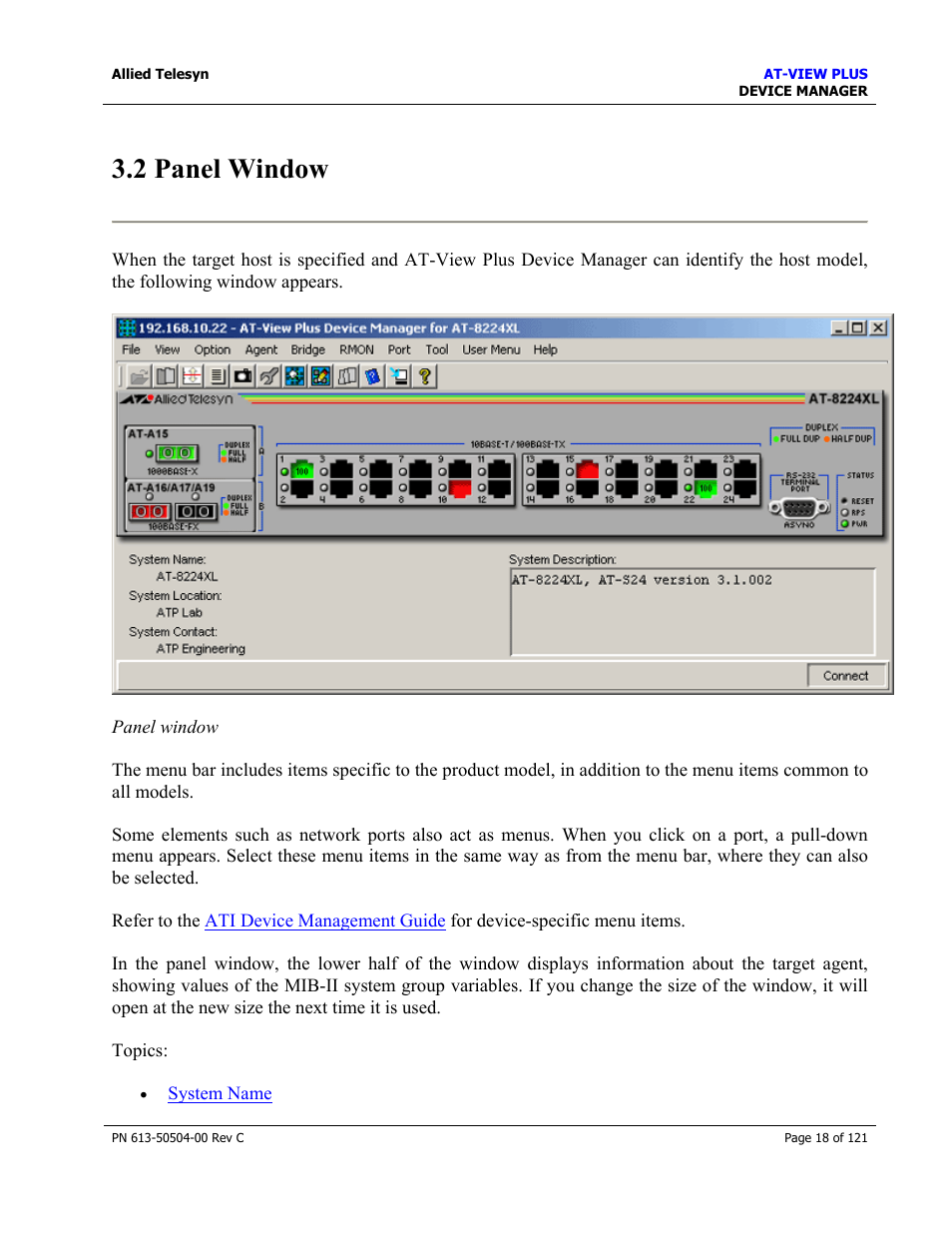This screenshot has height=1233, width=952.
Task: Open the View menu
Action: (x=167, y=350)
